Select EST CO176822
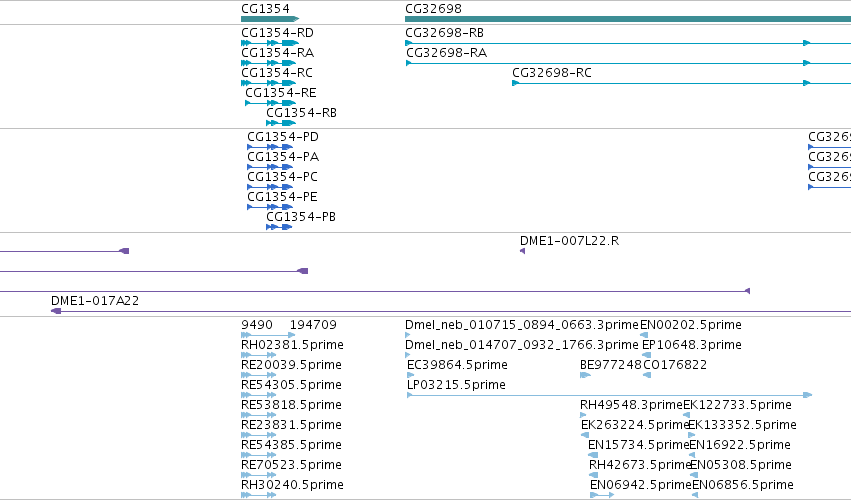This screenshot has height=500, width=851. (675, 365)
